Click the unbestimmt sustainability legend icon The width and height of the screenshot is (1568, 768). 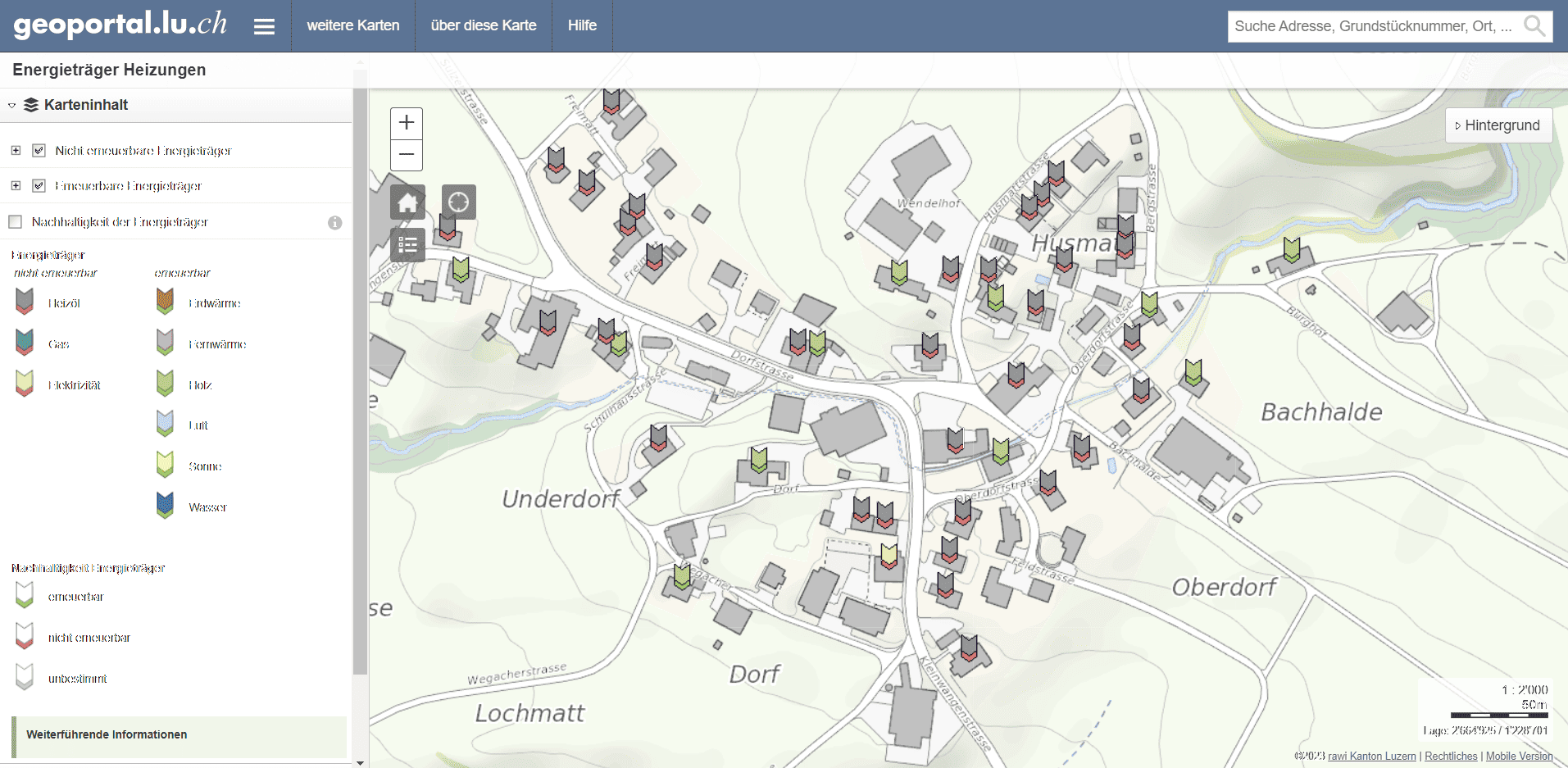pos(25,677)
